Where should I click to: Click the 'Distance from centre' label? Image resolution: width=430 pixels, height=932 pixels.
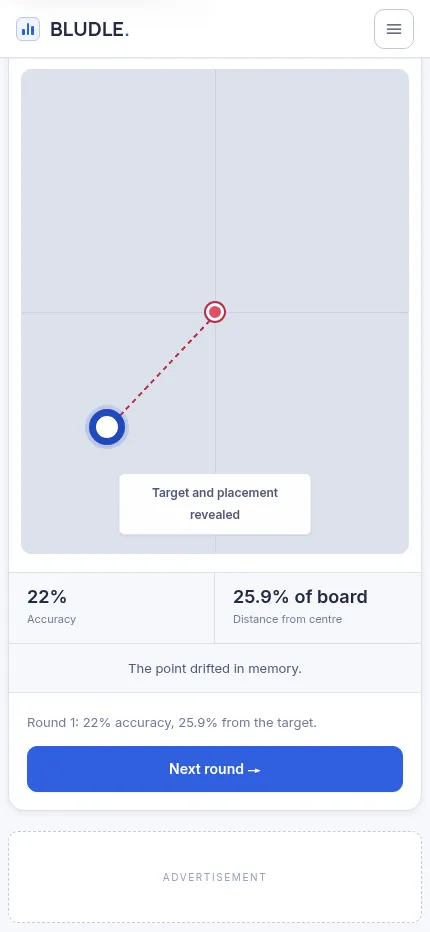(x=287, y=619)
